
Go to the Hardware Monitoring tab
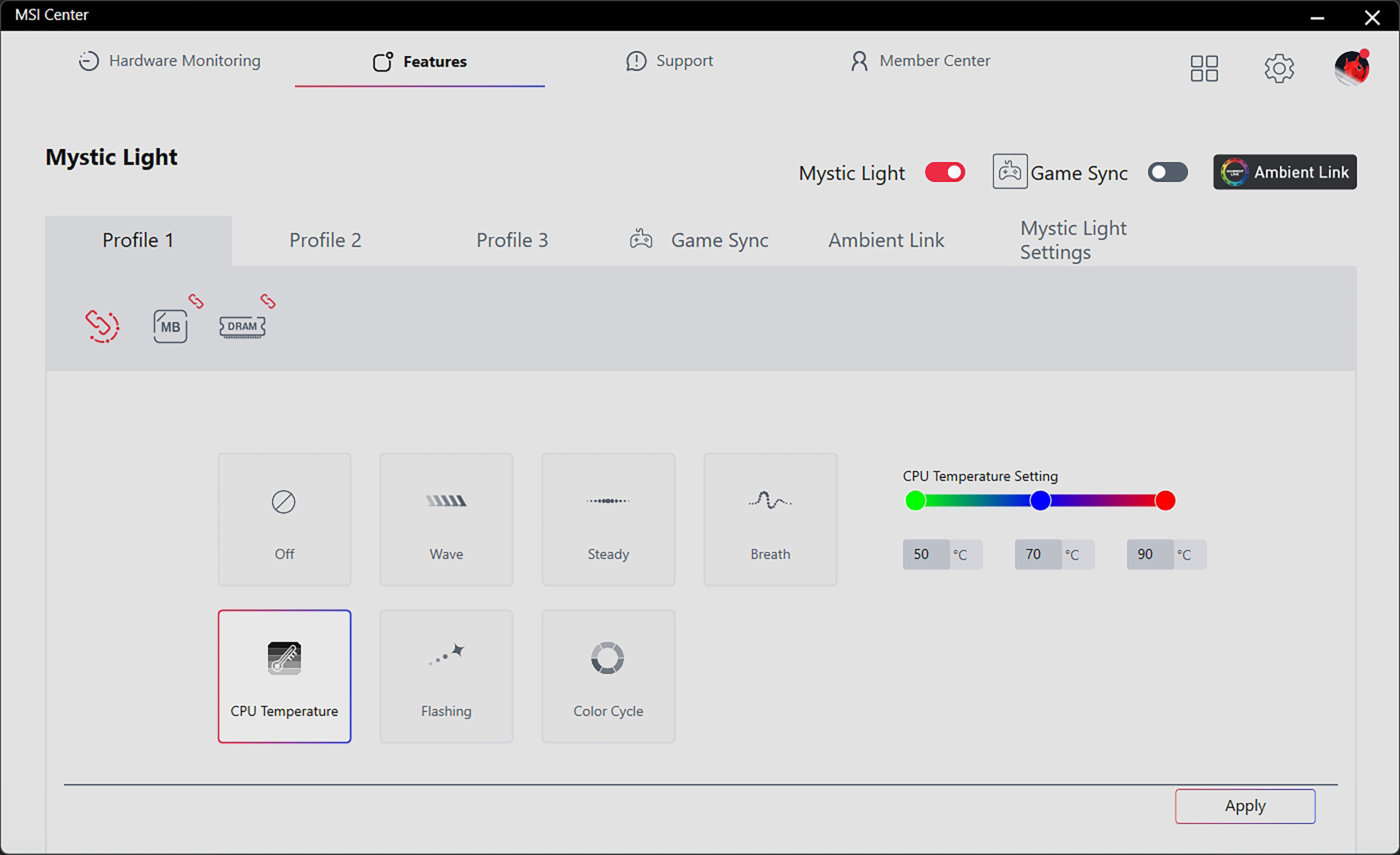pyautogui.click(x=169, y=61)
